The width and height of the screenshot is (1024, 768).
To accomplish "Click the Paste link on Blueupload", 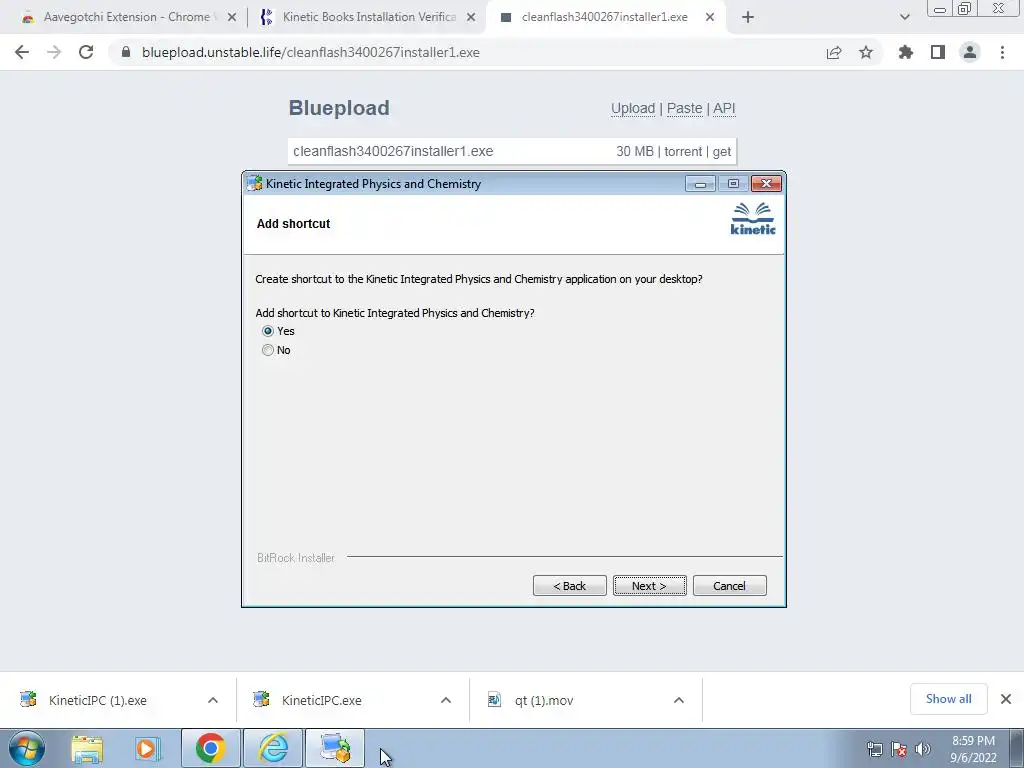I will point(684,108).
